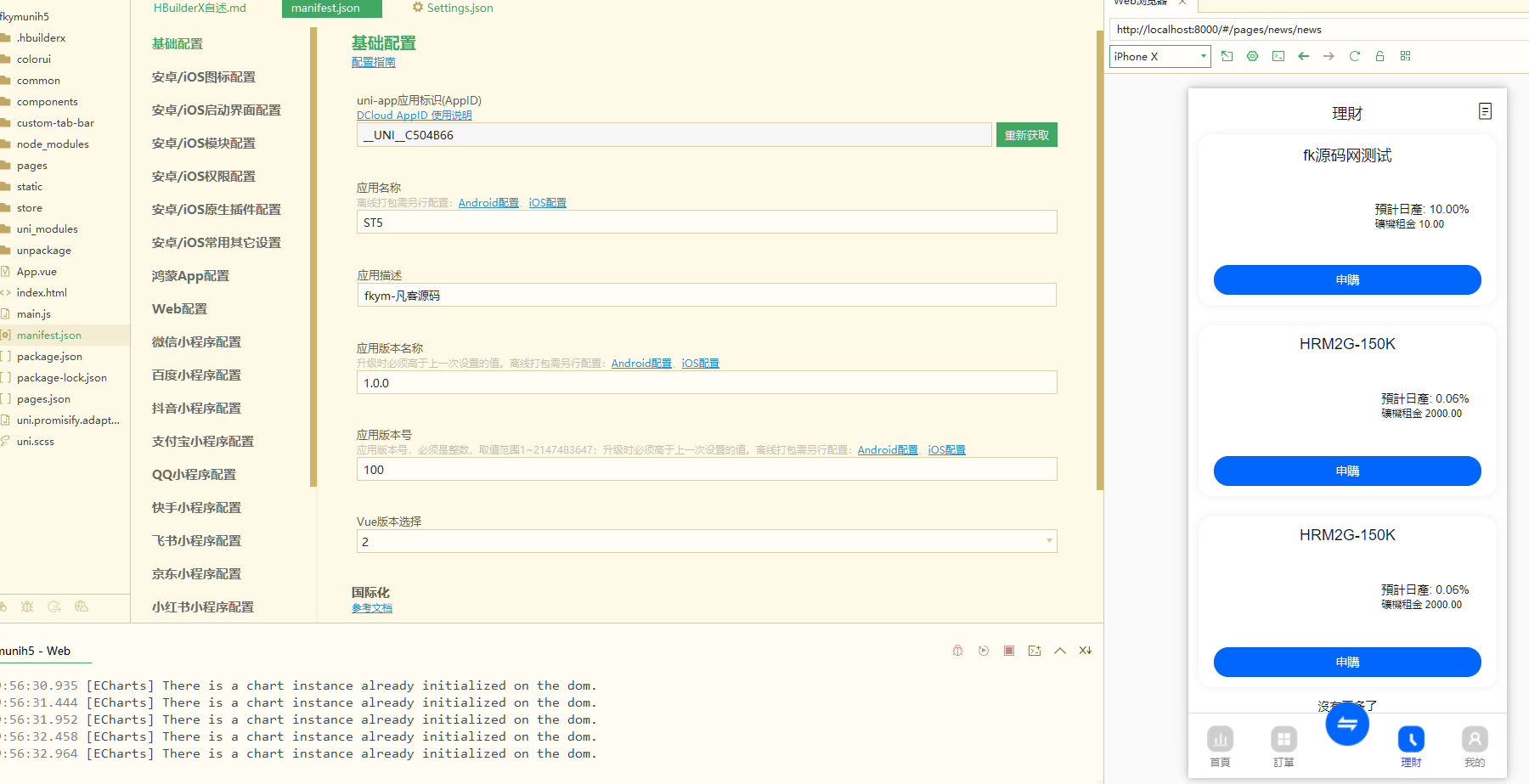The width and height of the screenshot is (1529, 784).
Task: Click the browser refresh icon
Action: (x=1354, y=56)
